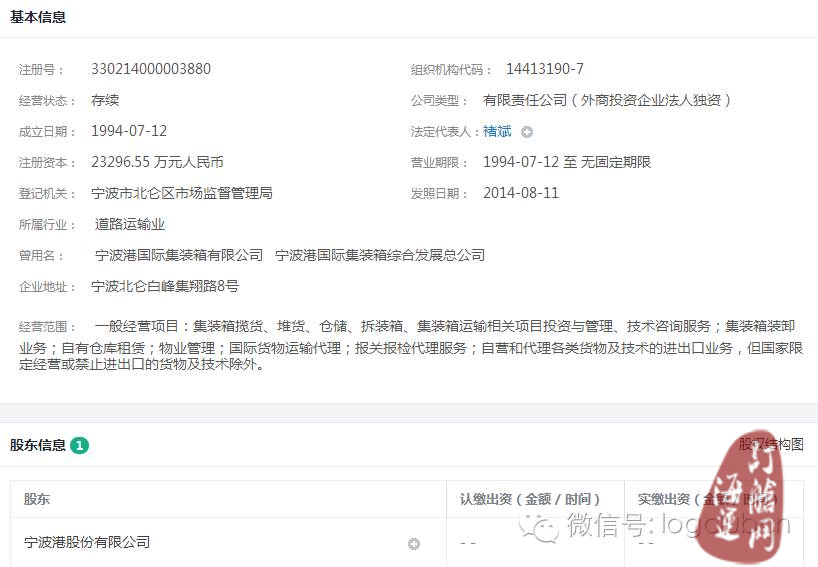
Task: Click industry value 道路运输业
Action: 130,224
